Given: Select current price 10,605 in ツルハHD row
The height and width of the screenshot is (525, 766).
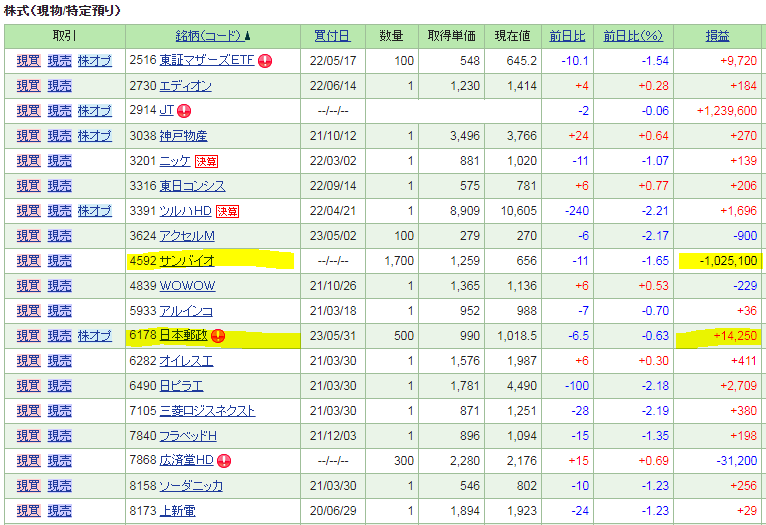Looking at the screenshot, I should tap(519, 211).
